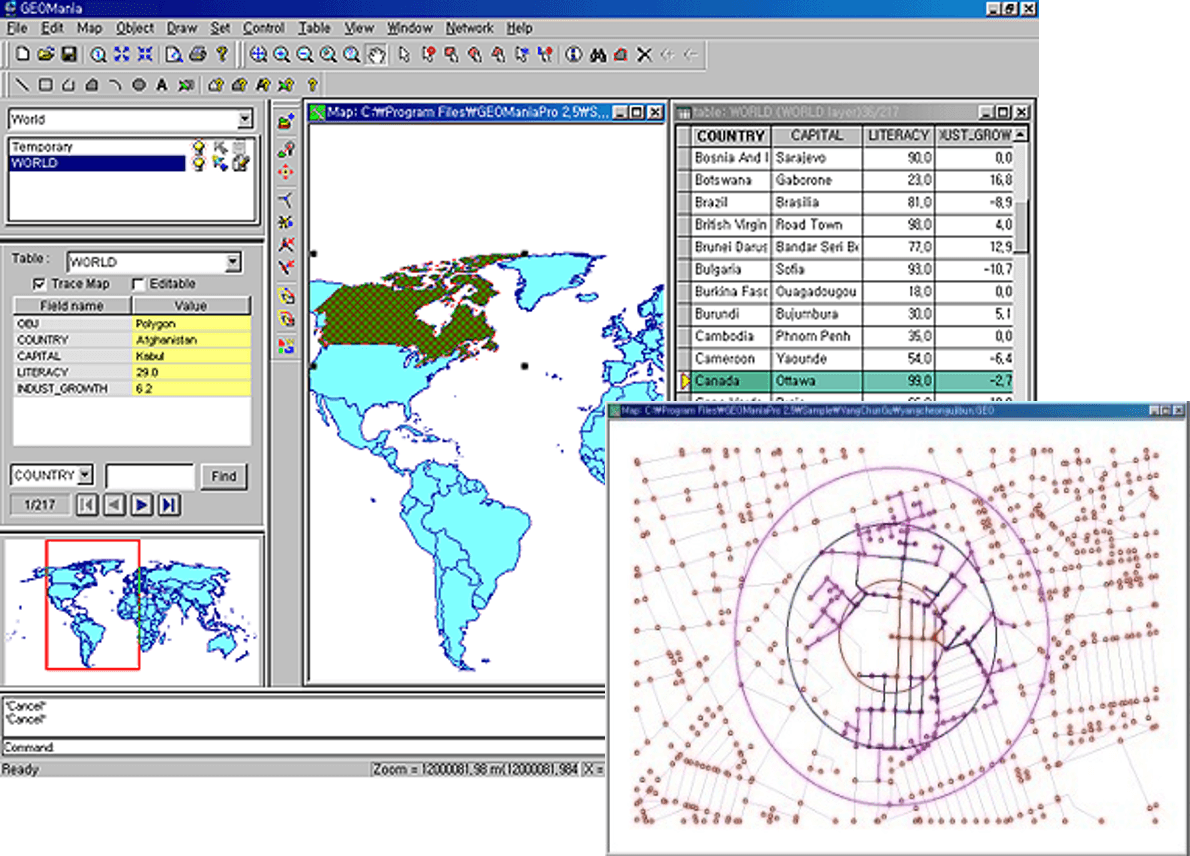Open the Window menu

409,28
